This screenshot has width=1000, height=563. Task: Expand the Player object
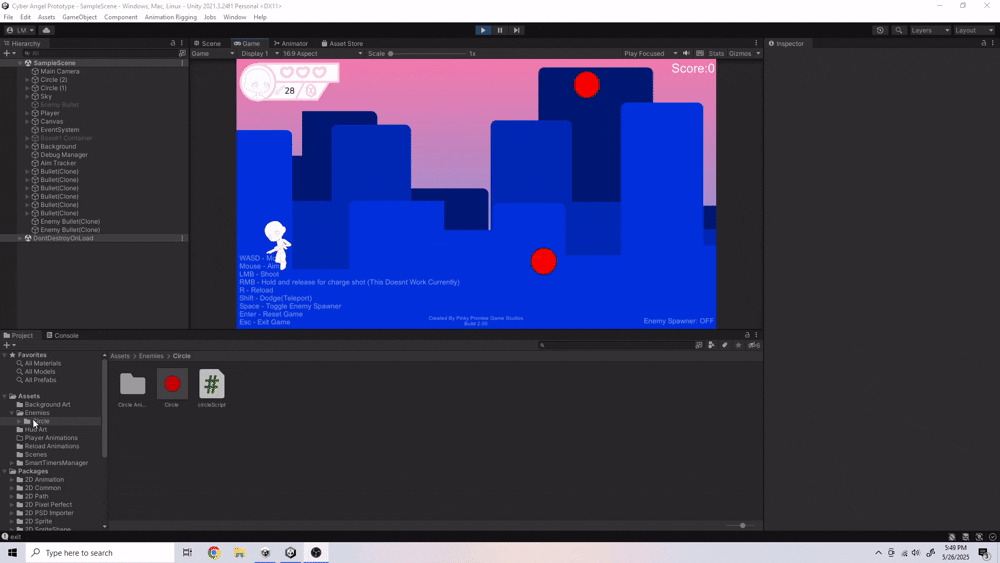pyautogui.click(x=27, y=113)
